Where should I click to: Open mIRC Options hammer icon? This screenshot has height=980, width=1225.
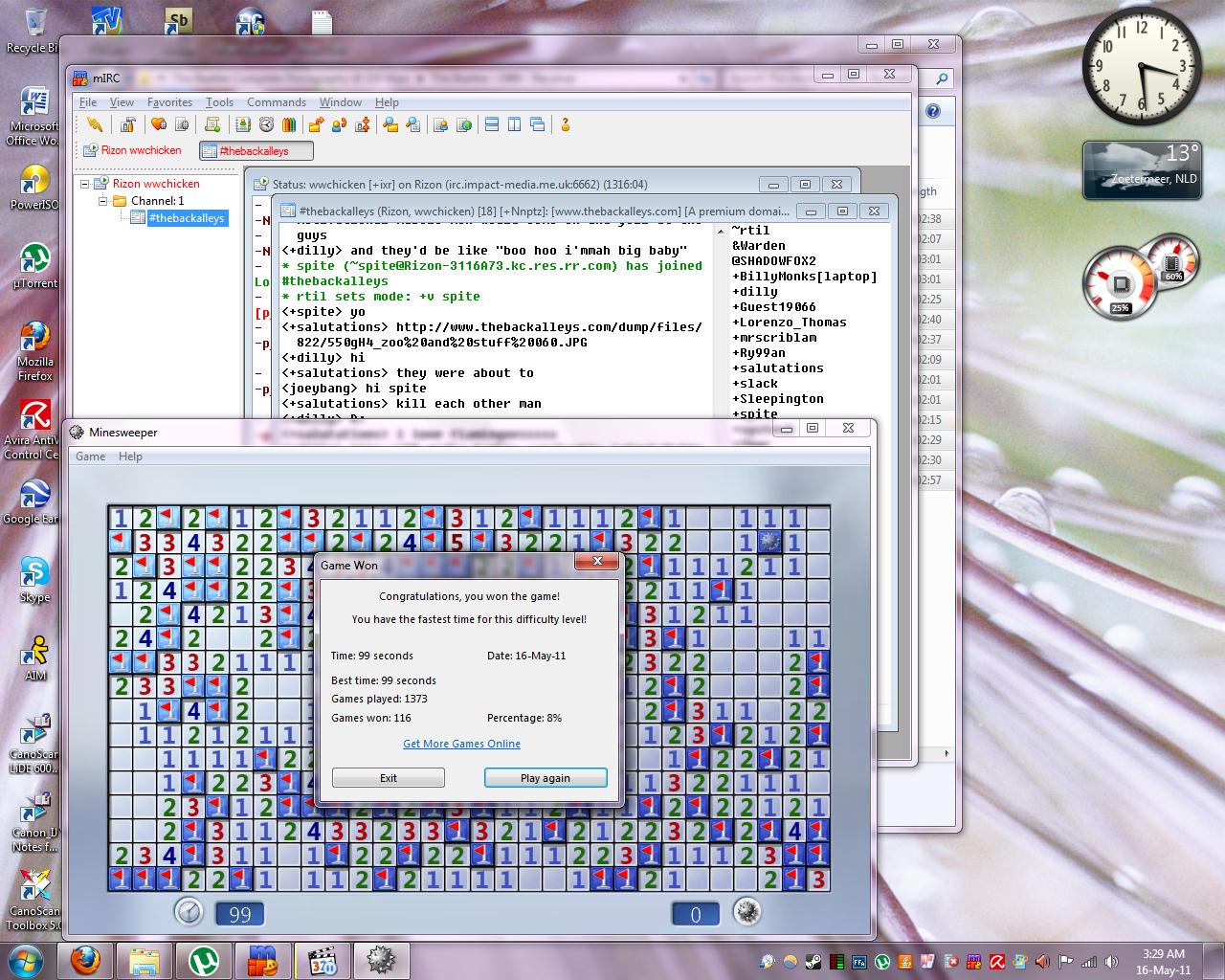click(127, 124)
